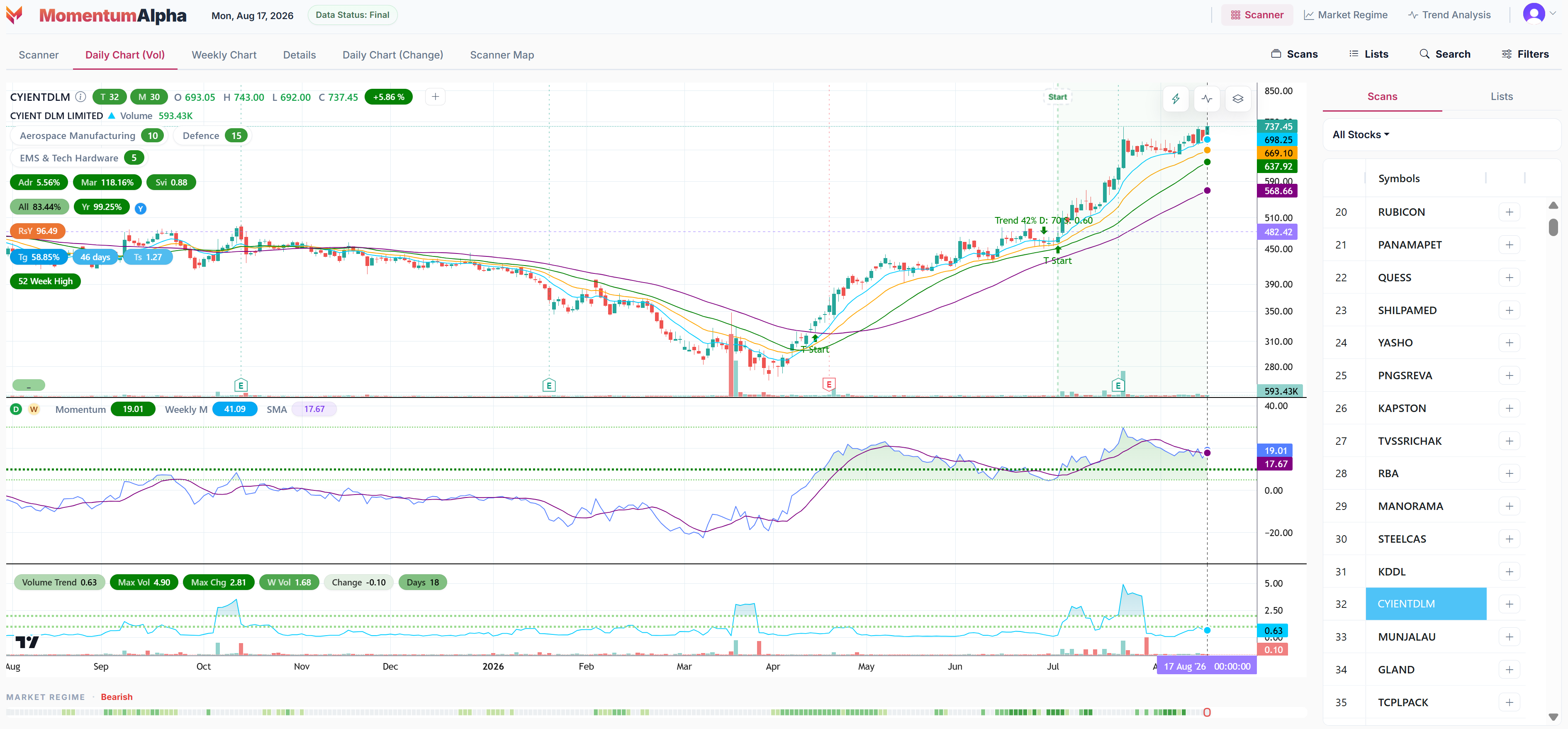1568x729 pixels.
Task: Add SHILPAMED with its plus icon
Action: (x=1509, y=311)
